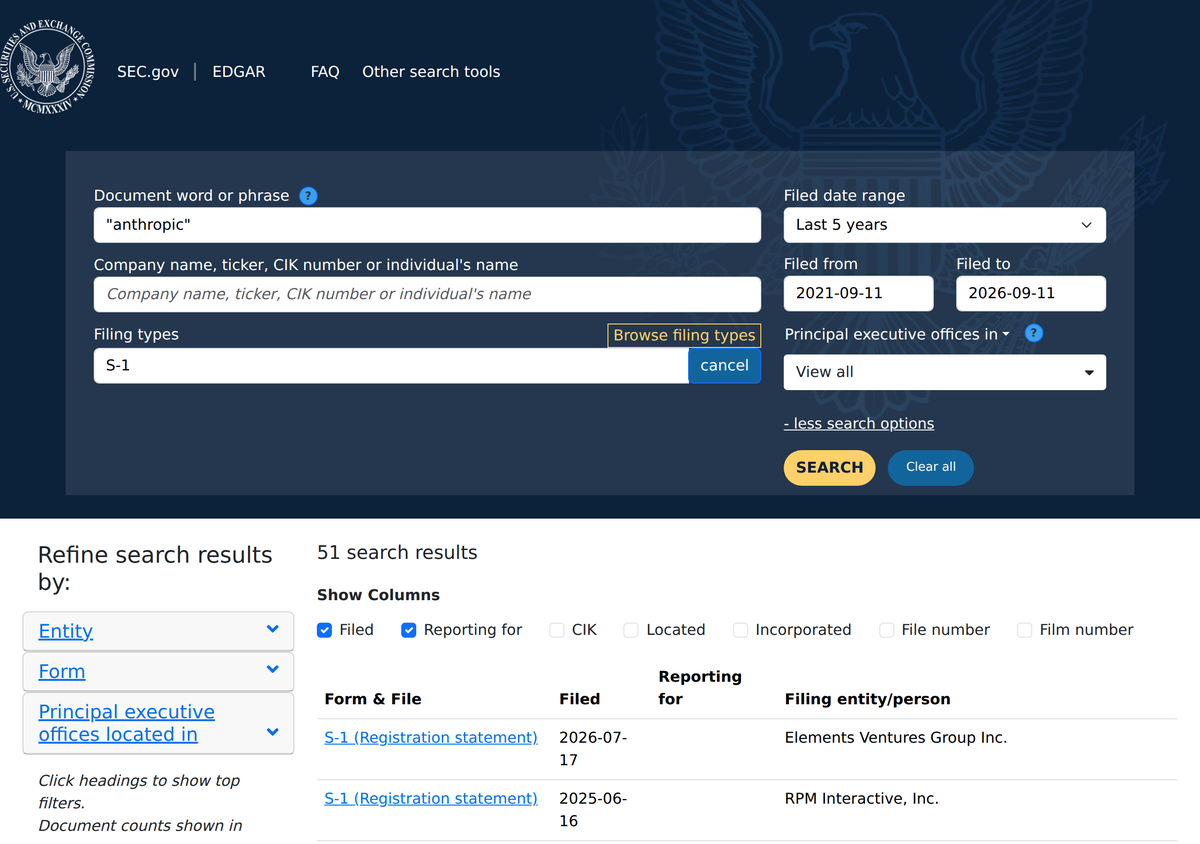Image resolution: width=1200 pixels, height=844 pixels.
Task: Enable the Located column checkbox
Action: [631, 630]
